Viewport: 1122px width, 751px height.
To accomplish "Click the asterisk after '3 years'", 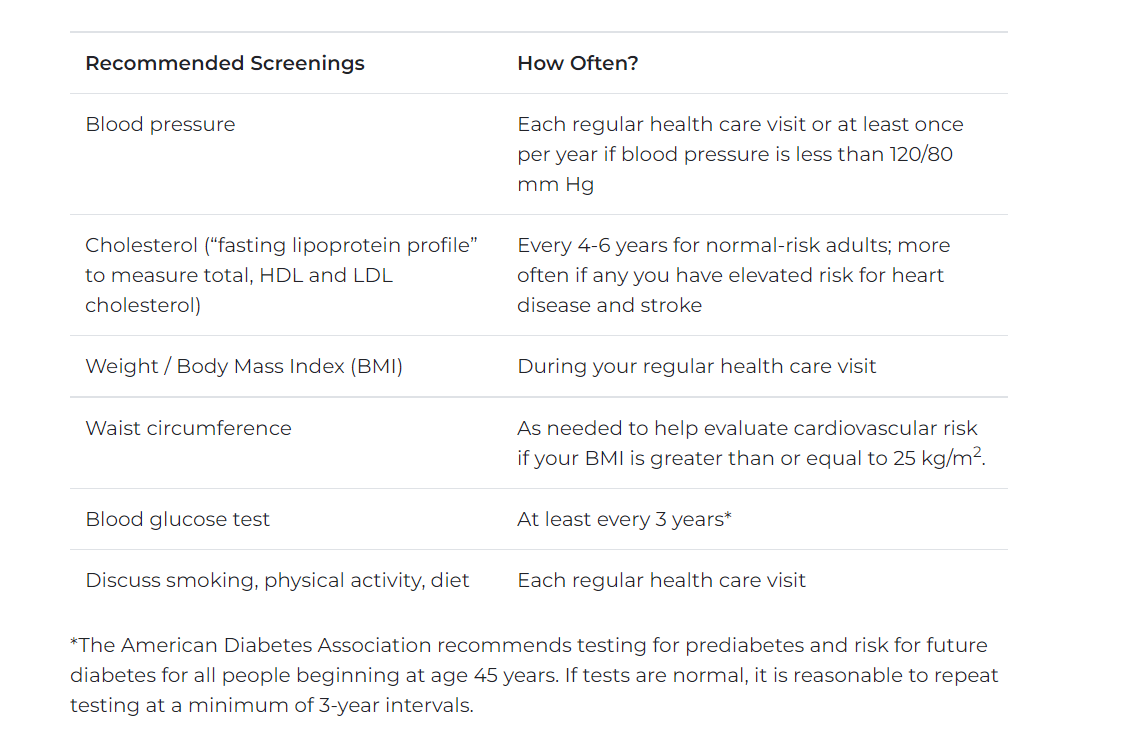I will [728, 516].
